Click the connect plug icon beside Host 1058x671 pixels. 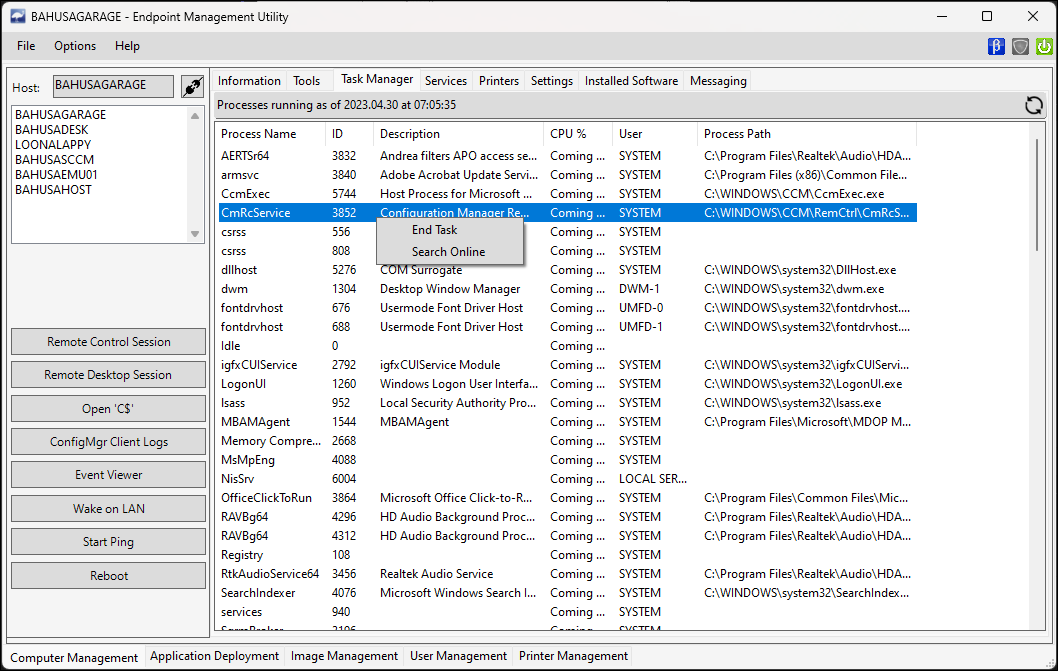pyautogui.click(x=192, y=86)
